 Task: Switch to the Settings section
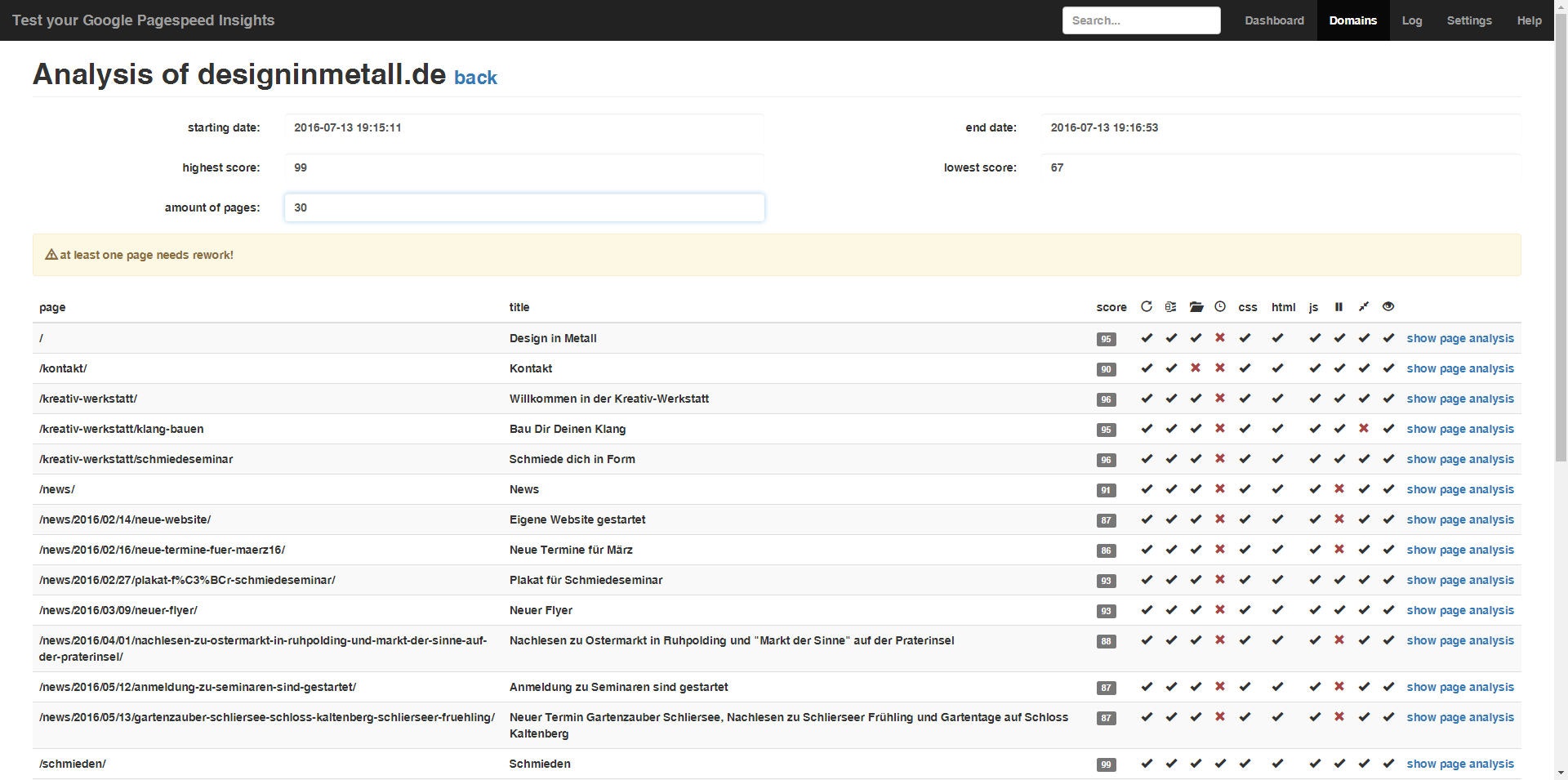[x=1468, y=20]
